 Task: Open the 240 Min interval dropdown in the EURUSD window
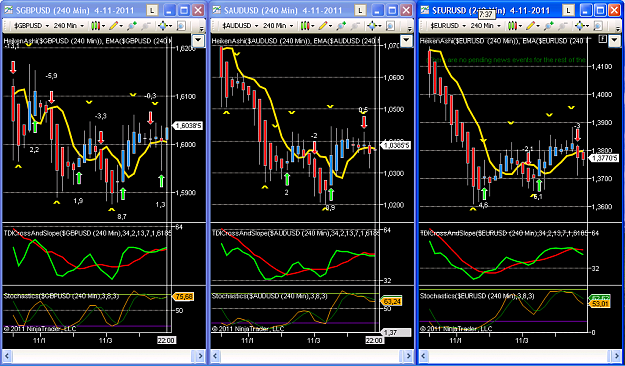tap(486, 26)
